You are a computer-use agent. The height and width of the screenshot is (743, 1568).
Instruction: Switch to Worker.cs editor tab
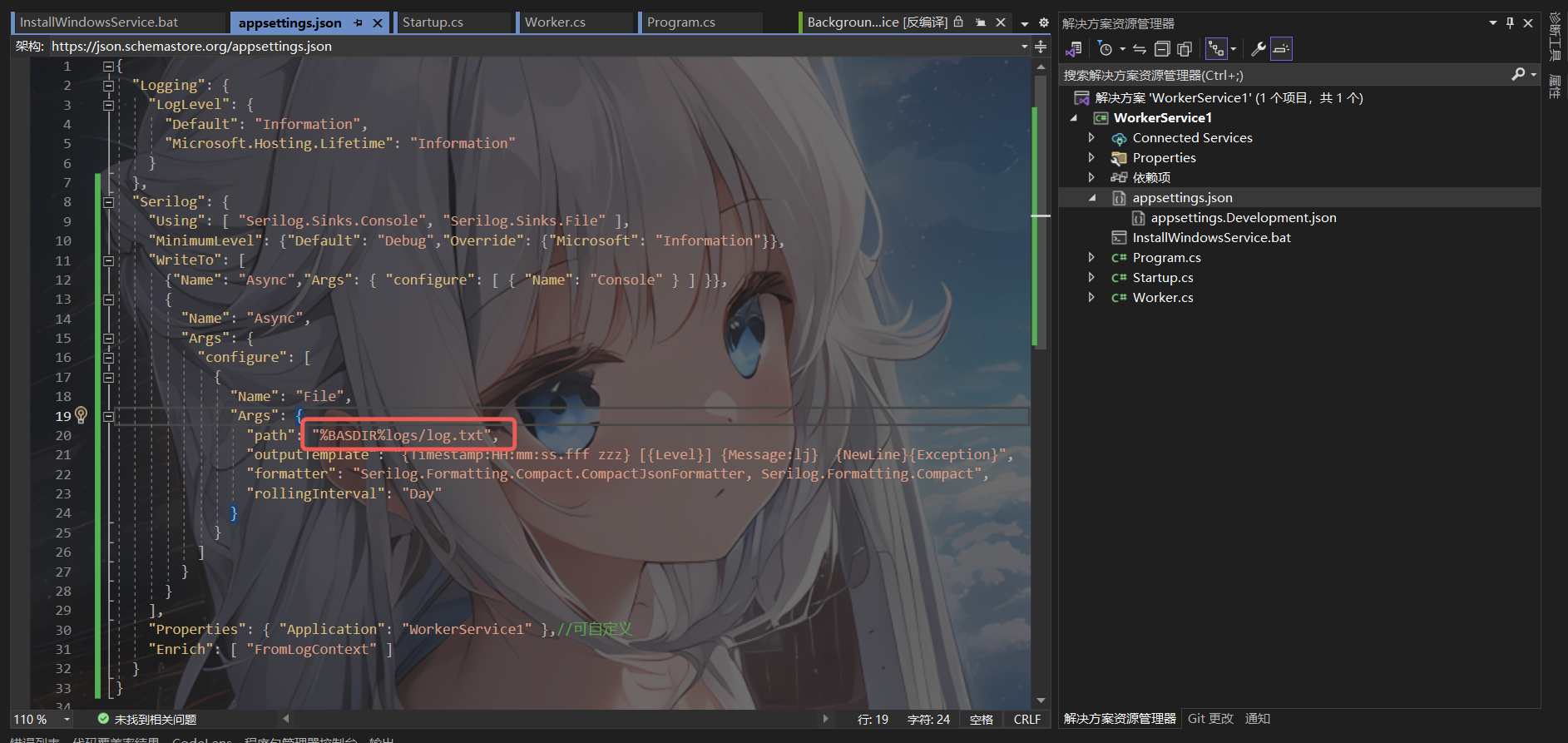coord(576,22)
